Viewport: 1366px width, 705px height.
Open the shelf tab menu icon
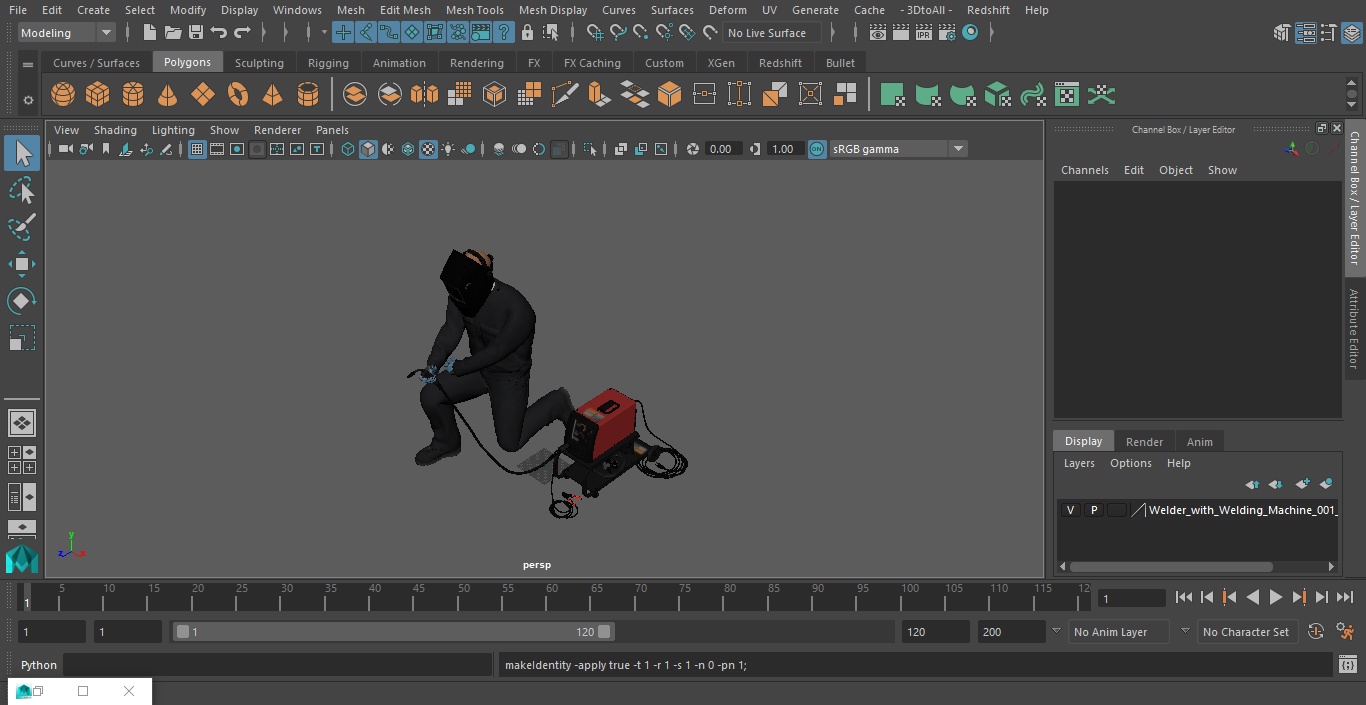28,64
